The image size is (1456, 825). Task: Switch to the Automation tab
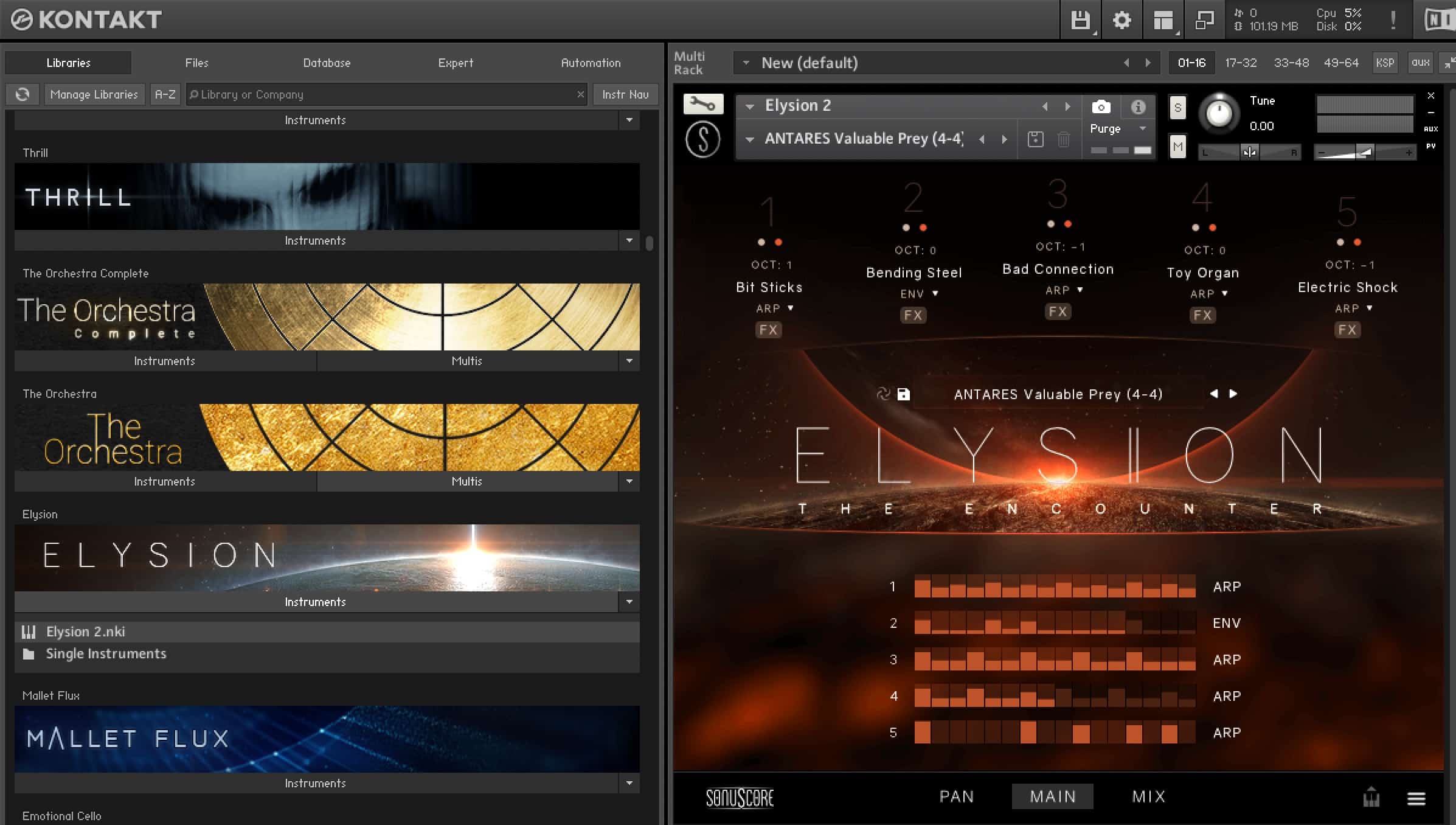pyautogui.click(x=591, y=63)
